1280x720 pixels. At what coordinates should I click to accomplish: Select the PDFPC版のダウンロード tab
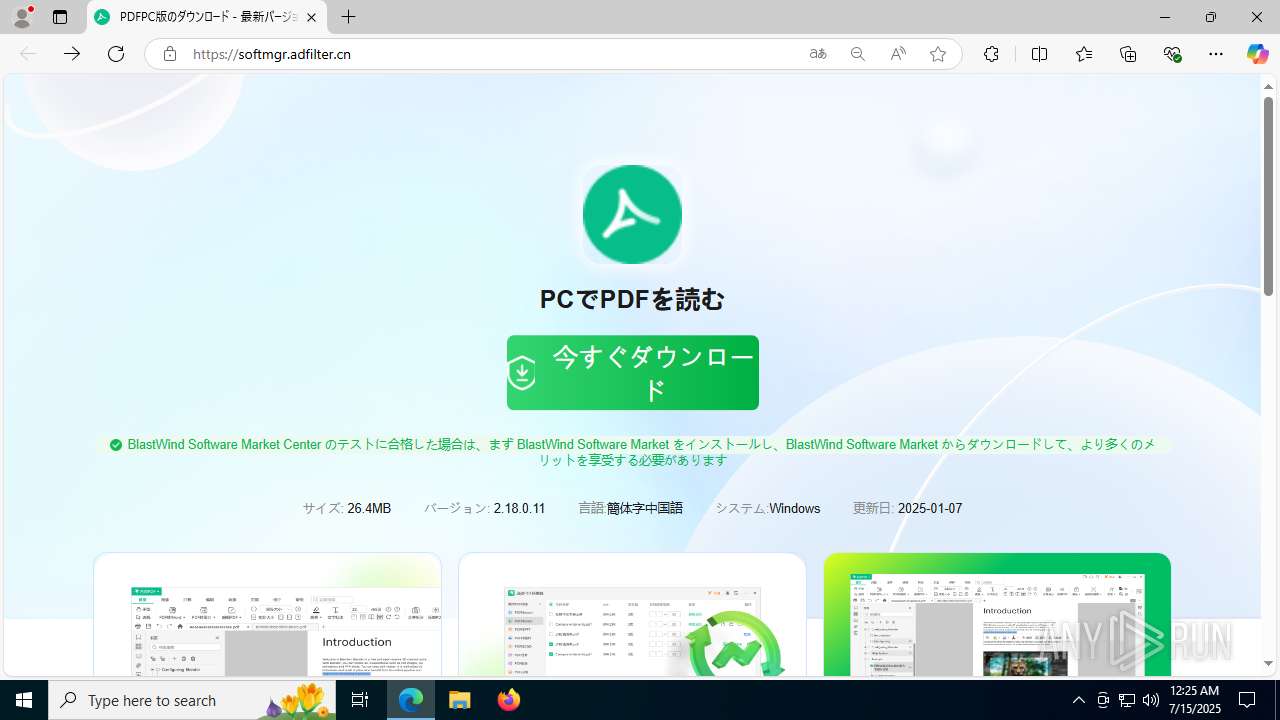point(207,17)
